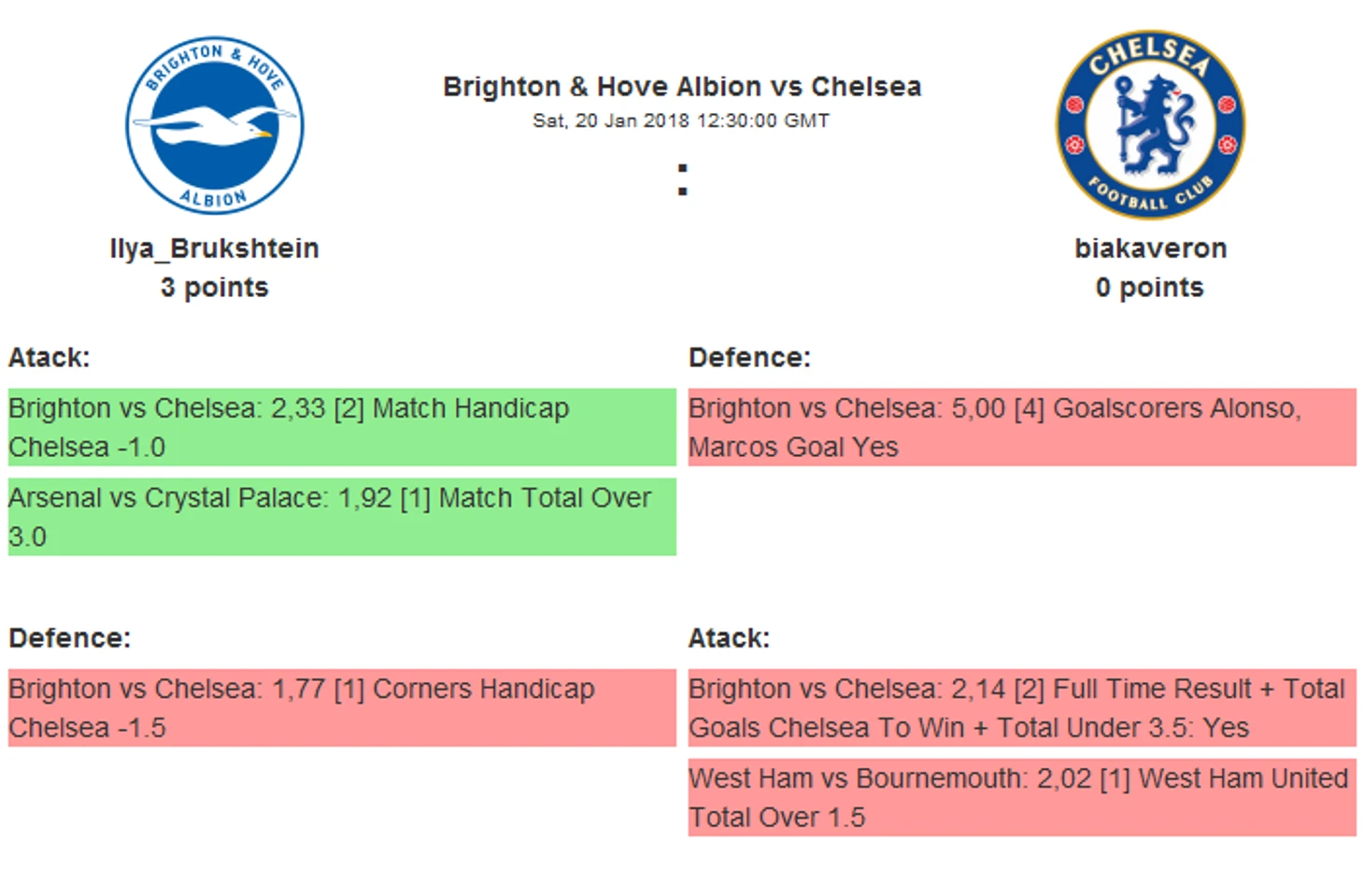This screenshot has width=1364, height=896.
Task: Open biakaveron's user profile
Action: [1150, 249]
